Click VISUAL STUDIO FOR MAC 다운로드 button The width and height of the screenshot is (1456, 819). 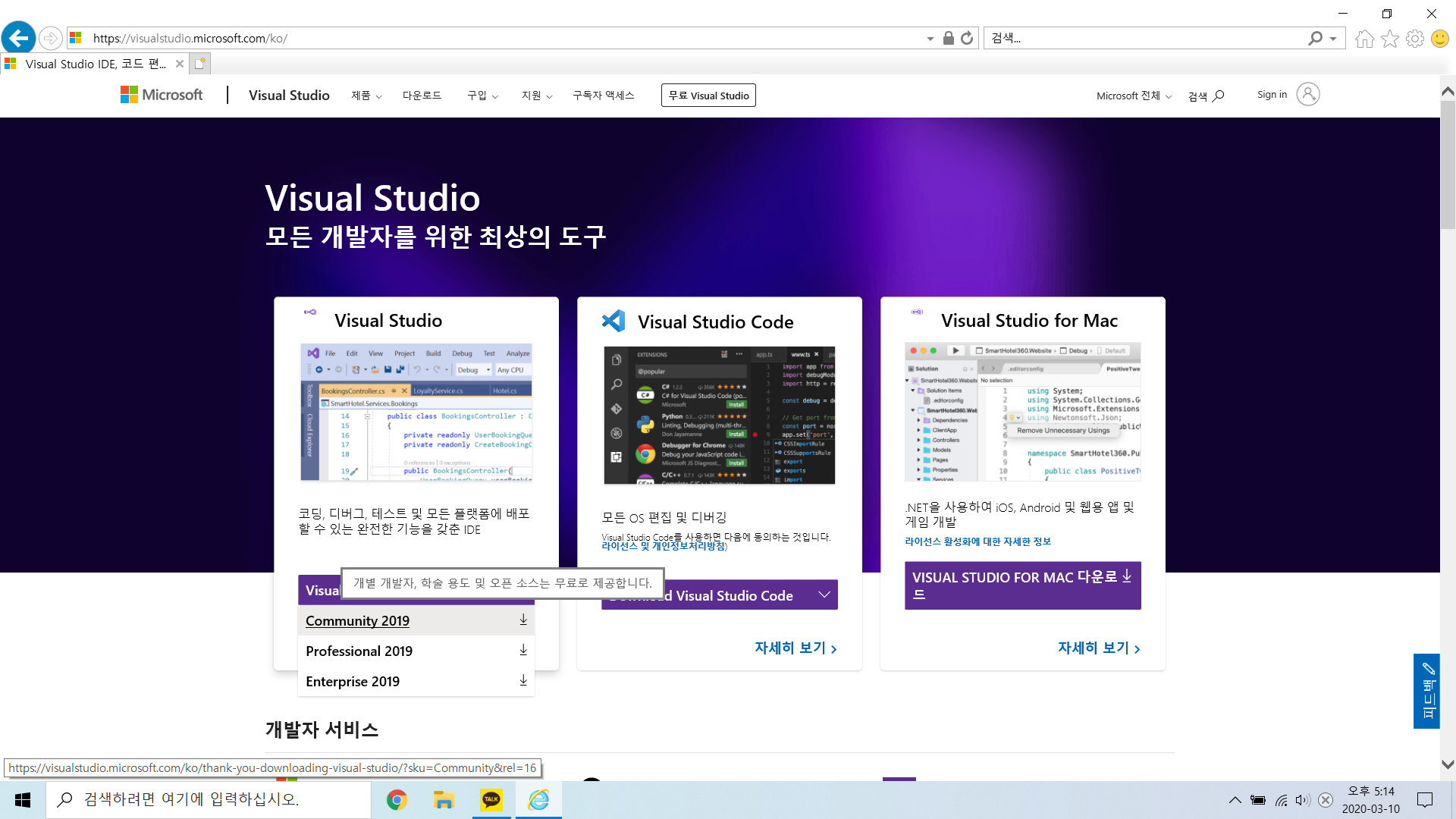pyautogui.click(x=1022, y=585)
